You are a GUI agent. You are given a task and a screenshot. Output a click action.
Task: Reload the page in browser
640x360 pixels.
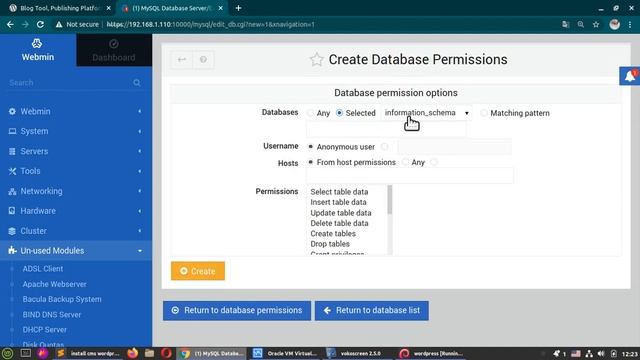pyautogui.click(x=40, y=24)
